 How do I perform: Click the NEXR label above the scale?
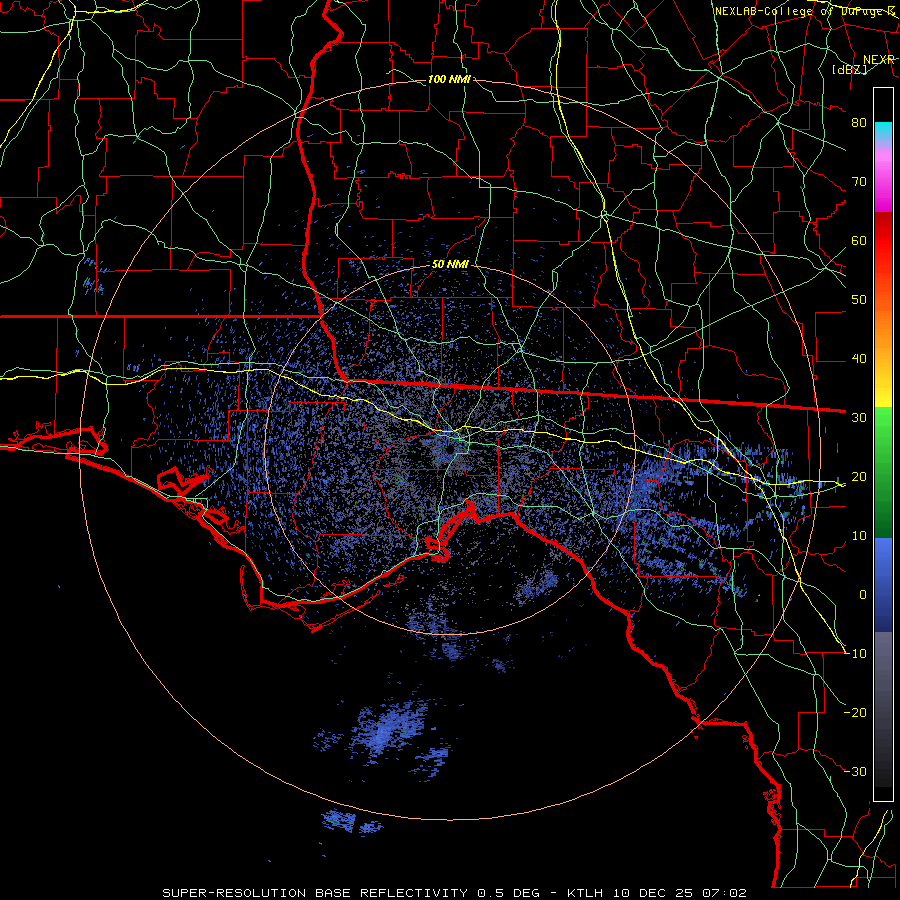pos(879,59)
